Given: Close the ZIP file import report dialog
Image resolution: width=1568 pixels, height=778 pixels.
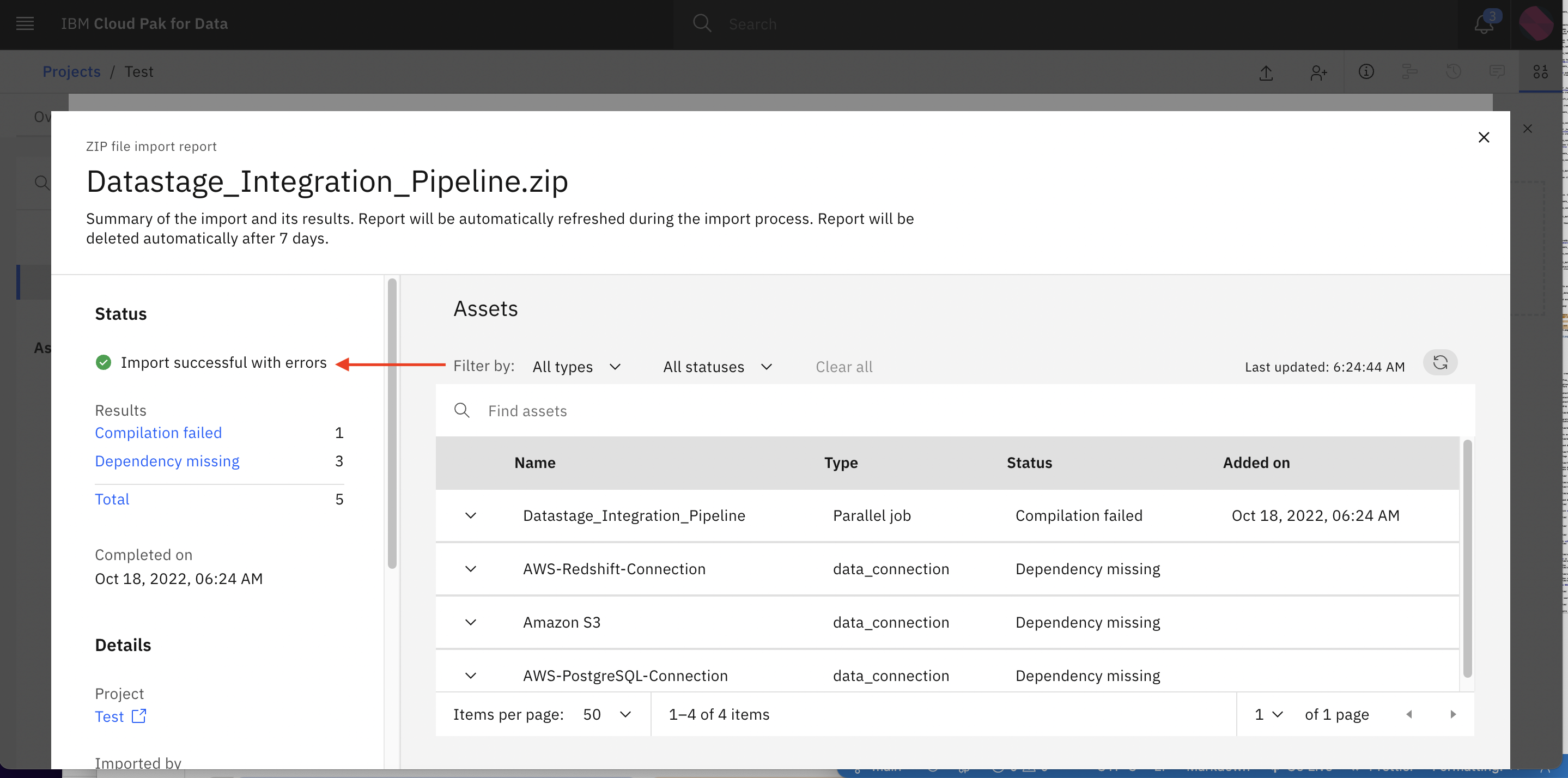Looking at the screenshot, I should [x=1484, y=138].
